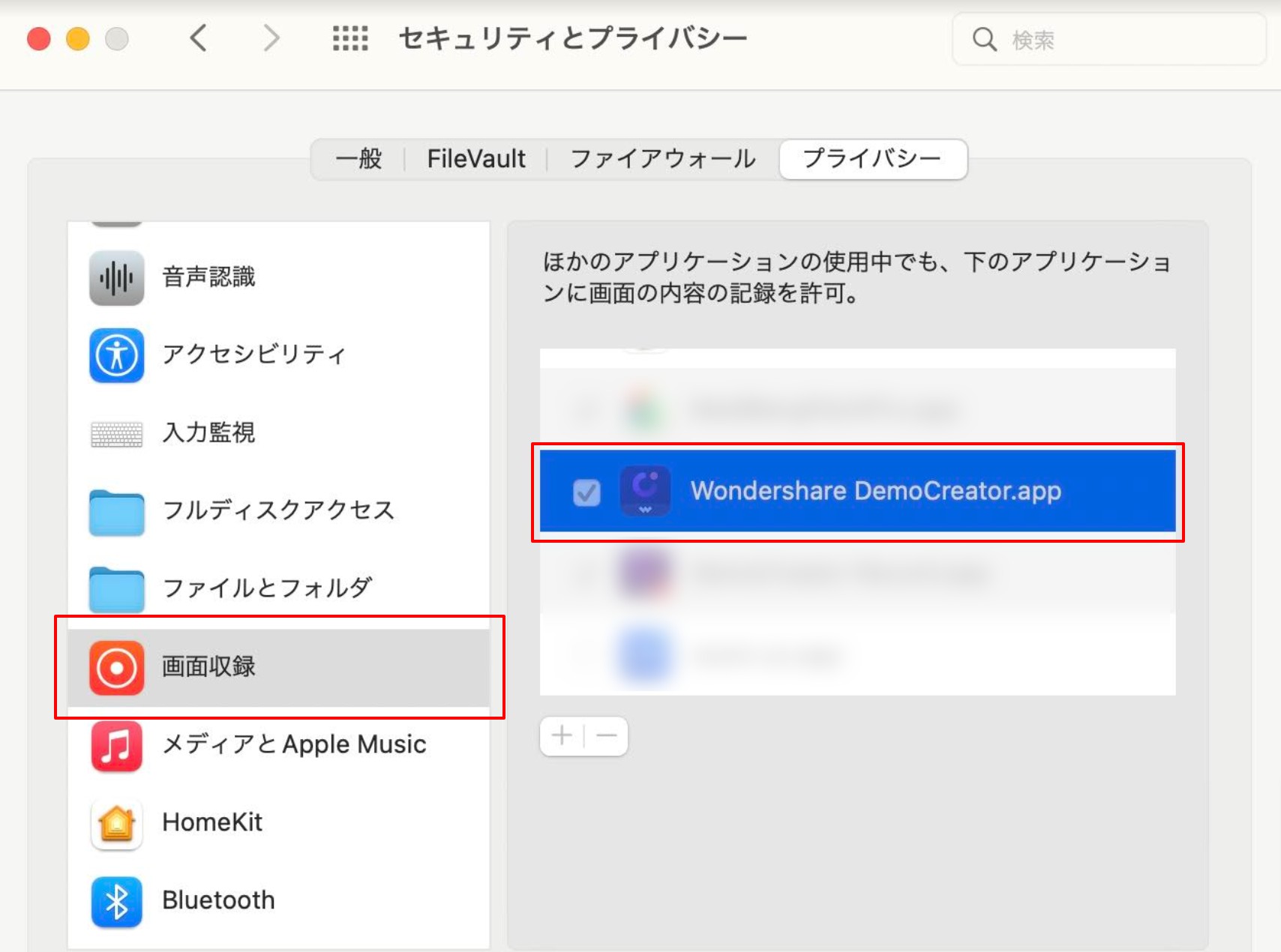Click the 入力監視 keyboard icon
This screenshot has width=1281, height=952.
[x=116, y=434]
